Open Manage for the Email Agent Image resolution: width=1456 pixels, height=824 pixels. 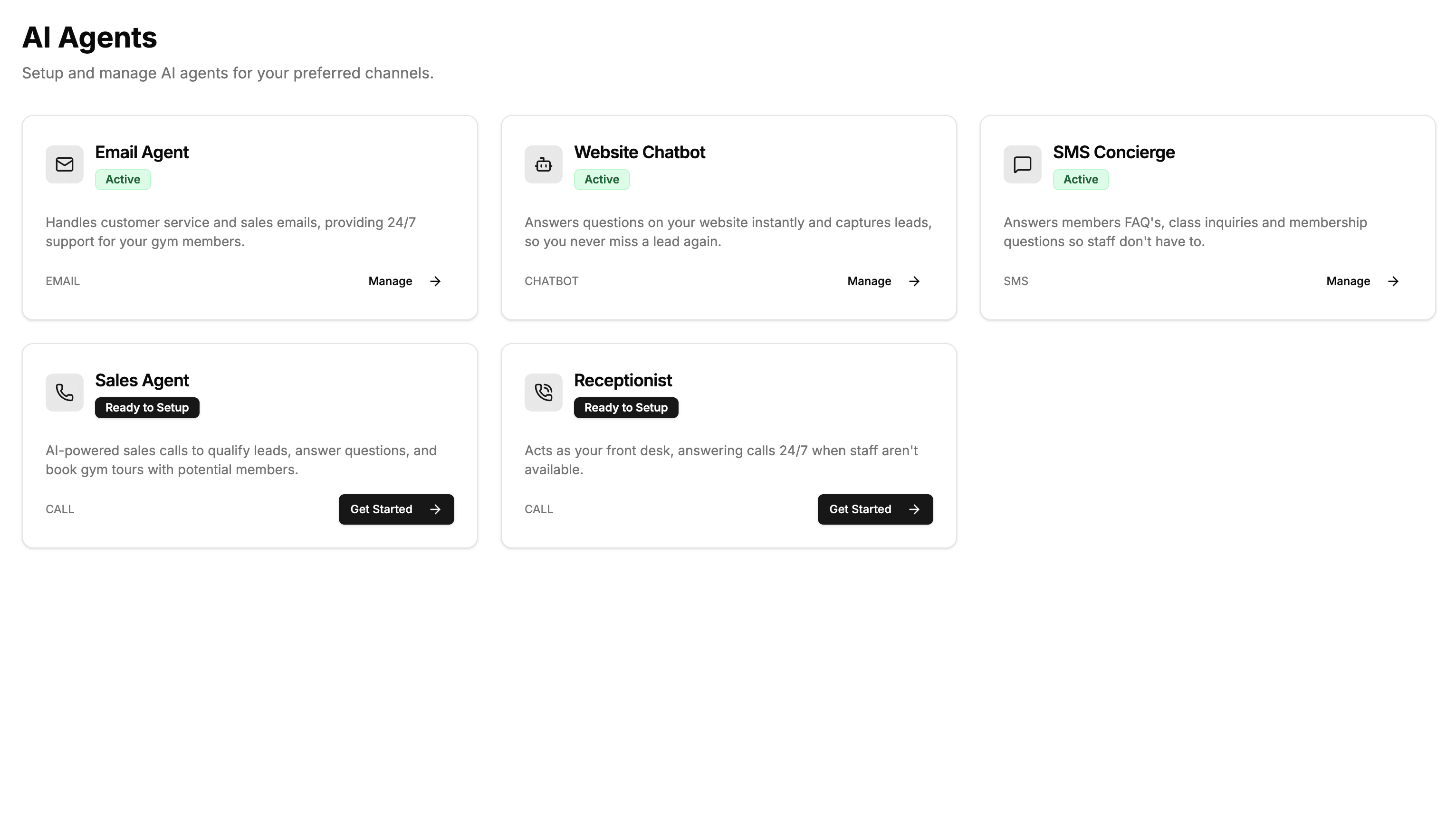tap(390, 281)
